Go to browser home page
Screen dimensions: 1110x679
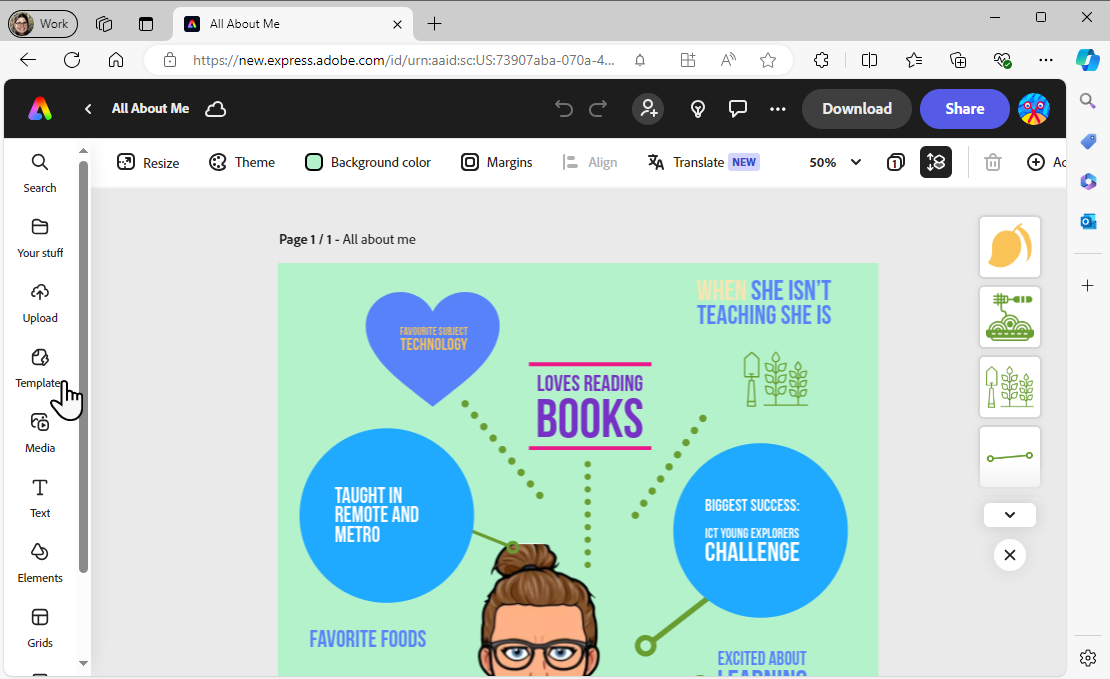pos(116,60)
